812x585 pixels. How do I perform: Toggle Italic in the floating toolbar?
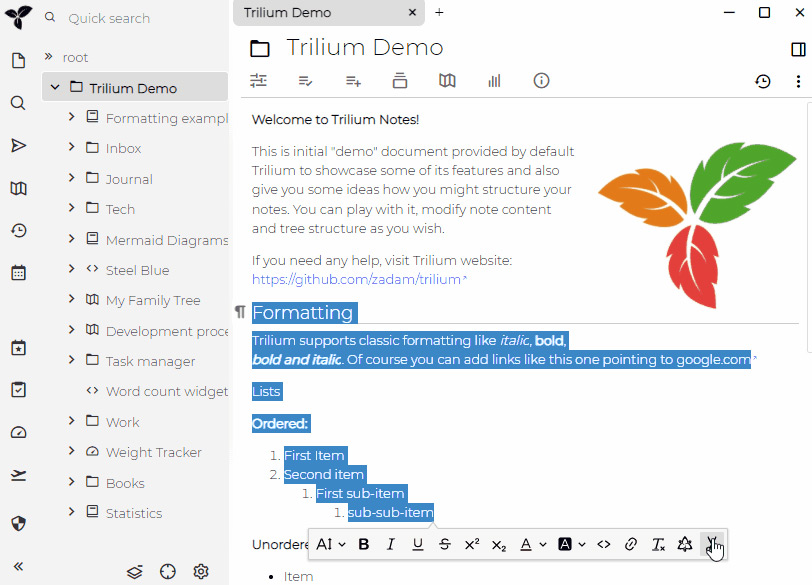click(x=390, y=544)
